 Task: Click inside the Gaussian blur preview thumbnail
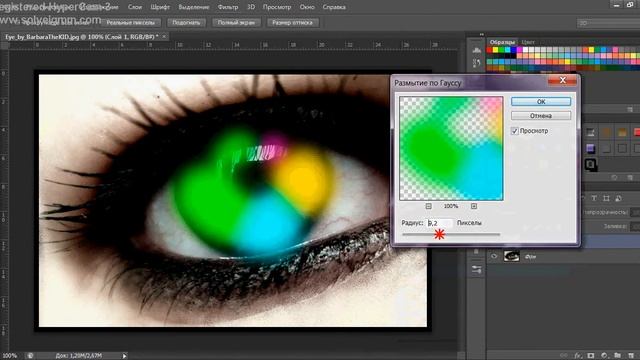click(451, 149)
